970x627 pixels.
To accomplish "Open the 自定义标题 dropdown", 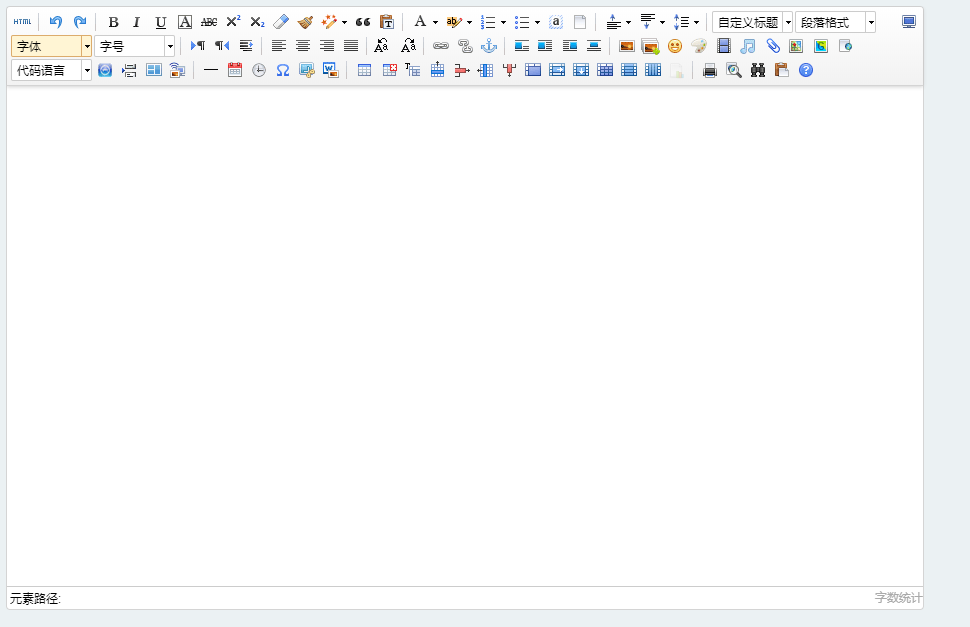I will point(752,22).
